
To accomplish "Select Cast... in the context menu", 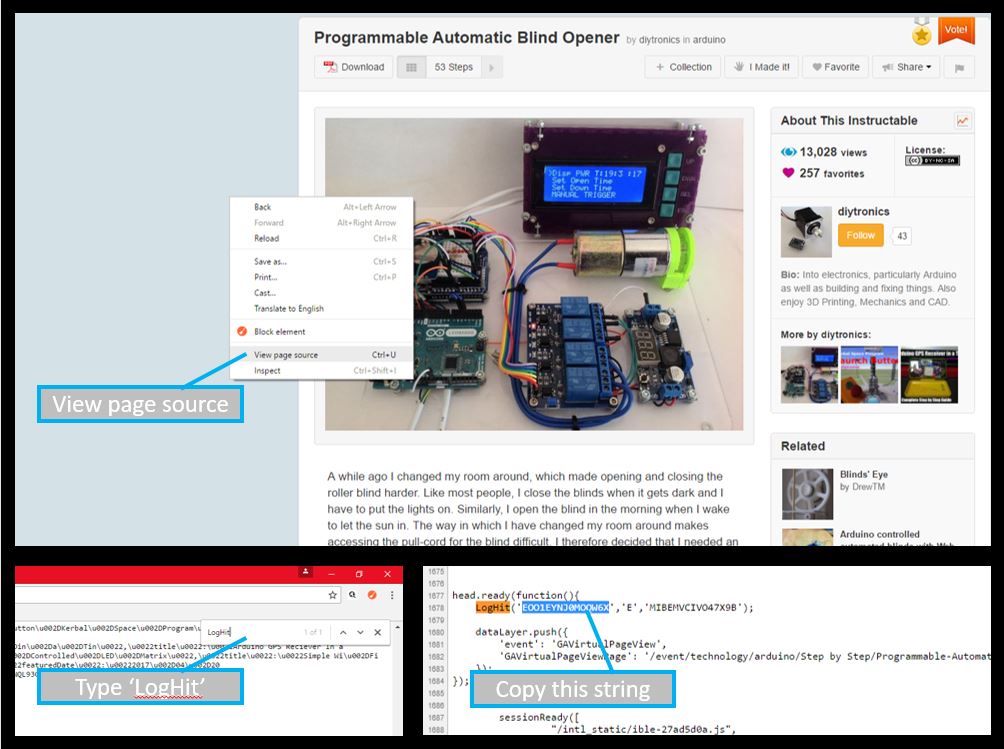I will click(321, 293).
